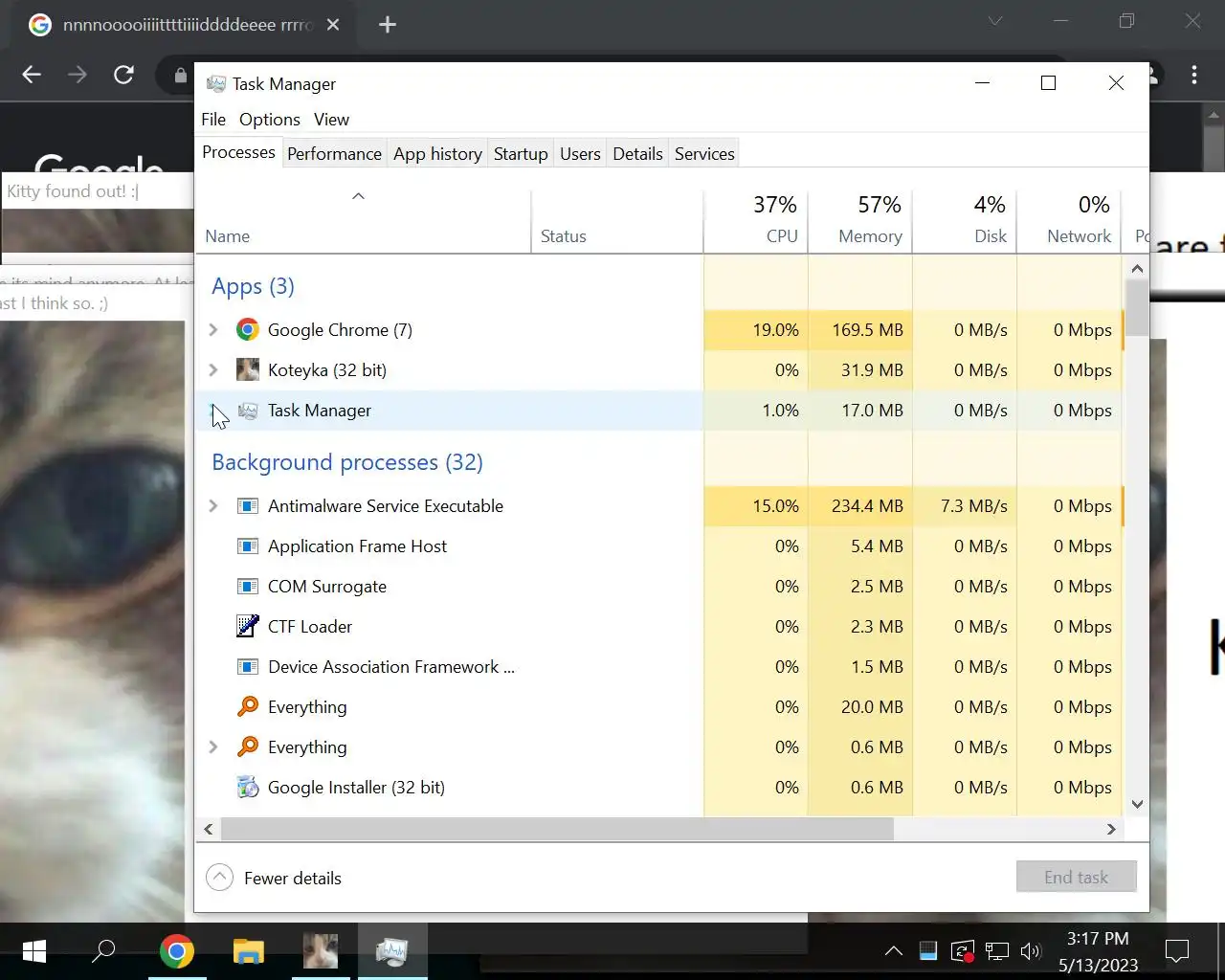
Task: Click the volume speaker tray icon
Action: pos(1031,951)
